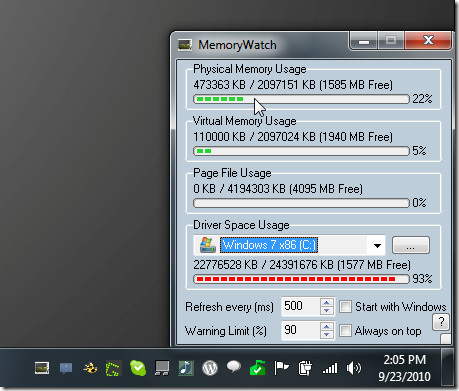Click '473363 KB / 2097151 KB' physical memory text
The width and height of the screenshot is (459, 391).
coord(254,85)
